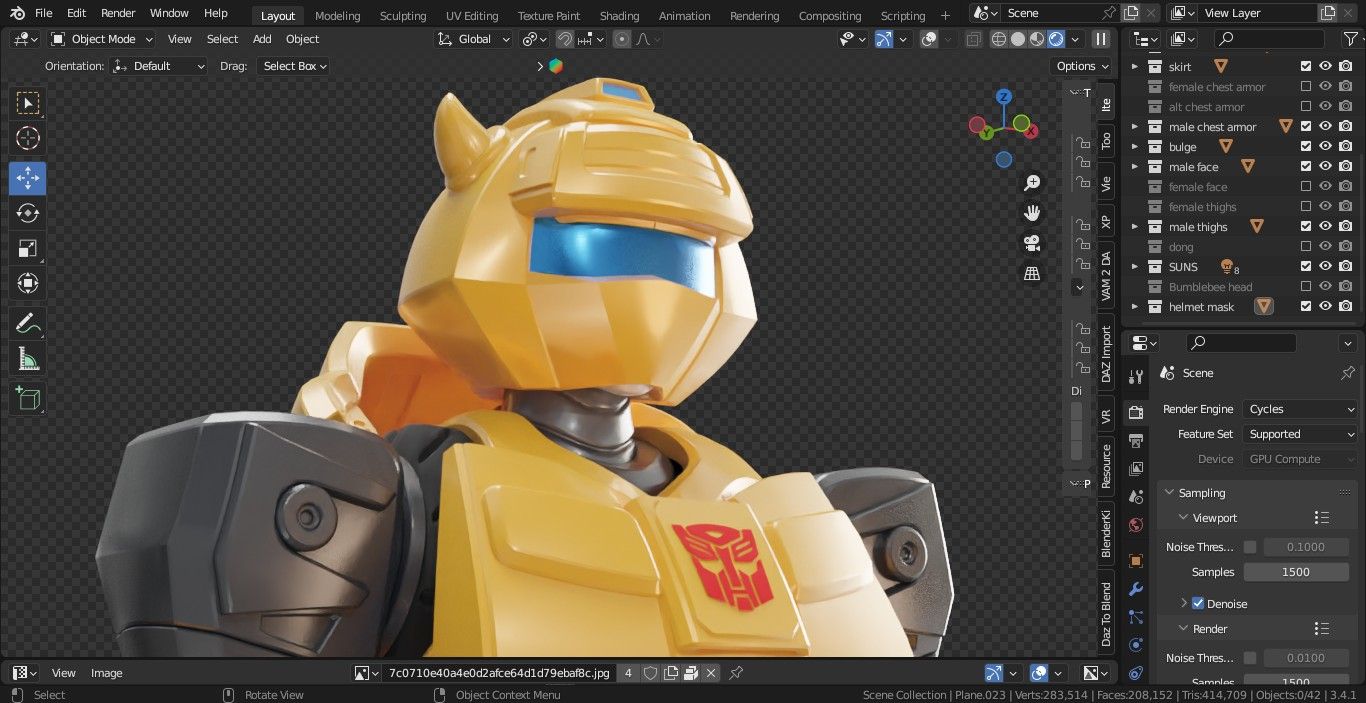Open Drag Select Box dropdown
The height and width of the screenshot is (703, 1366).
[294, 66]
